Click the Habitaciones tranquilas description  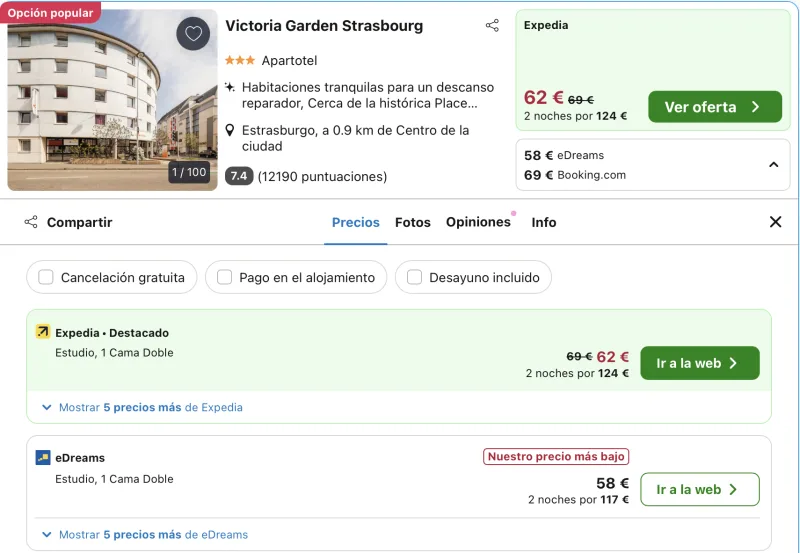pos(368,95)
